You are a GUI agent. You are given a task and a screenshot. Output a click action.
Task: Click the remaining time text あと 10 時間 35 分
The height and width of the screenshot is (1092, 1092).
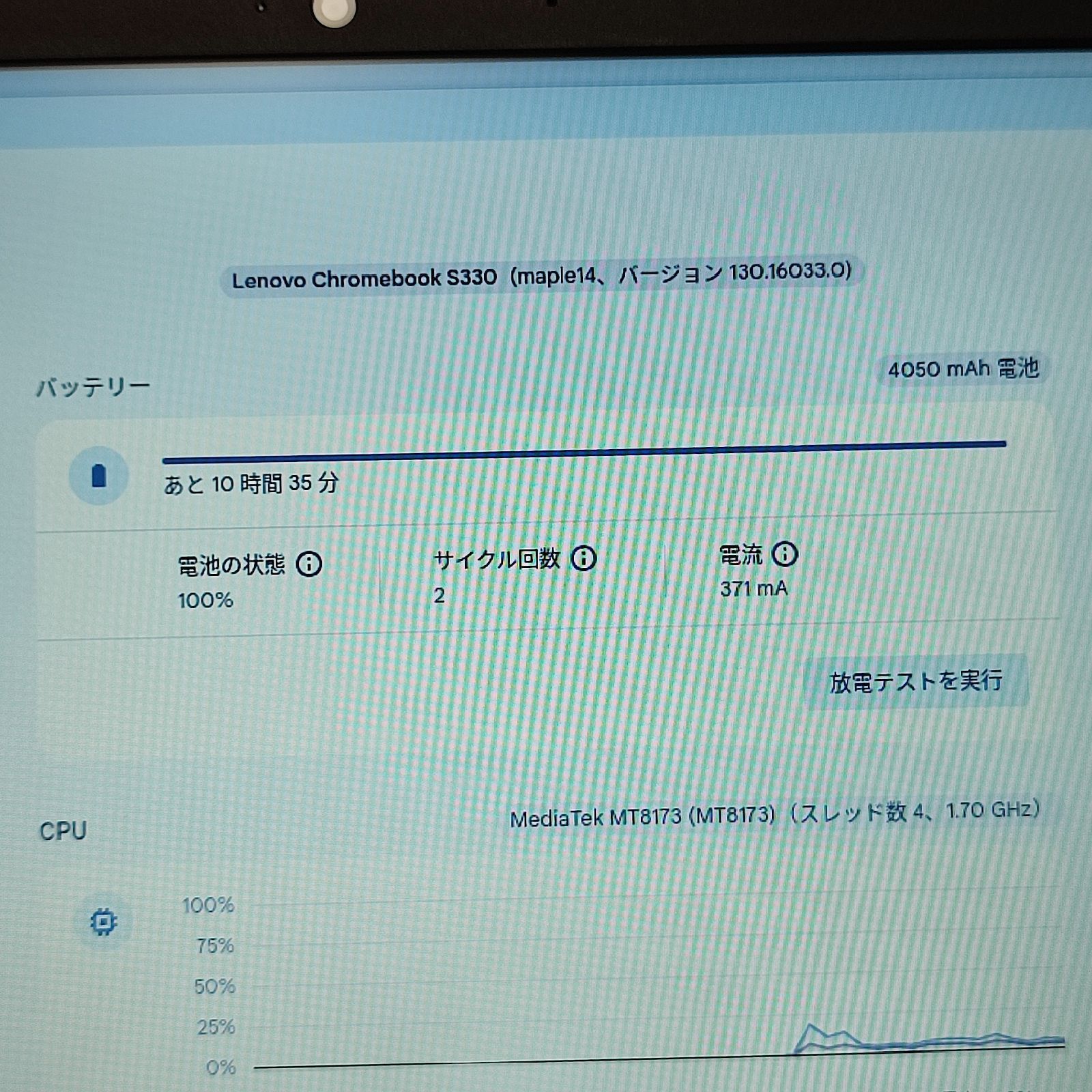coord(251,484)
